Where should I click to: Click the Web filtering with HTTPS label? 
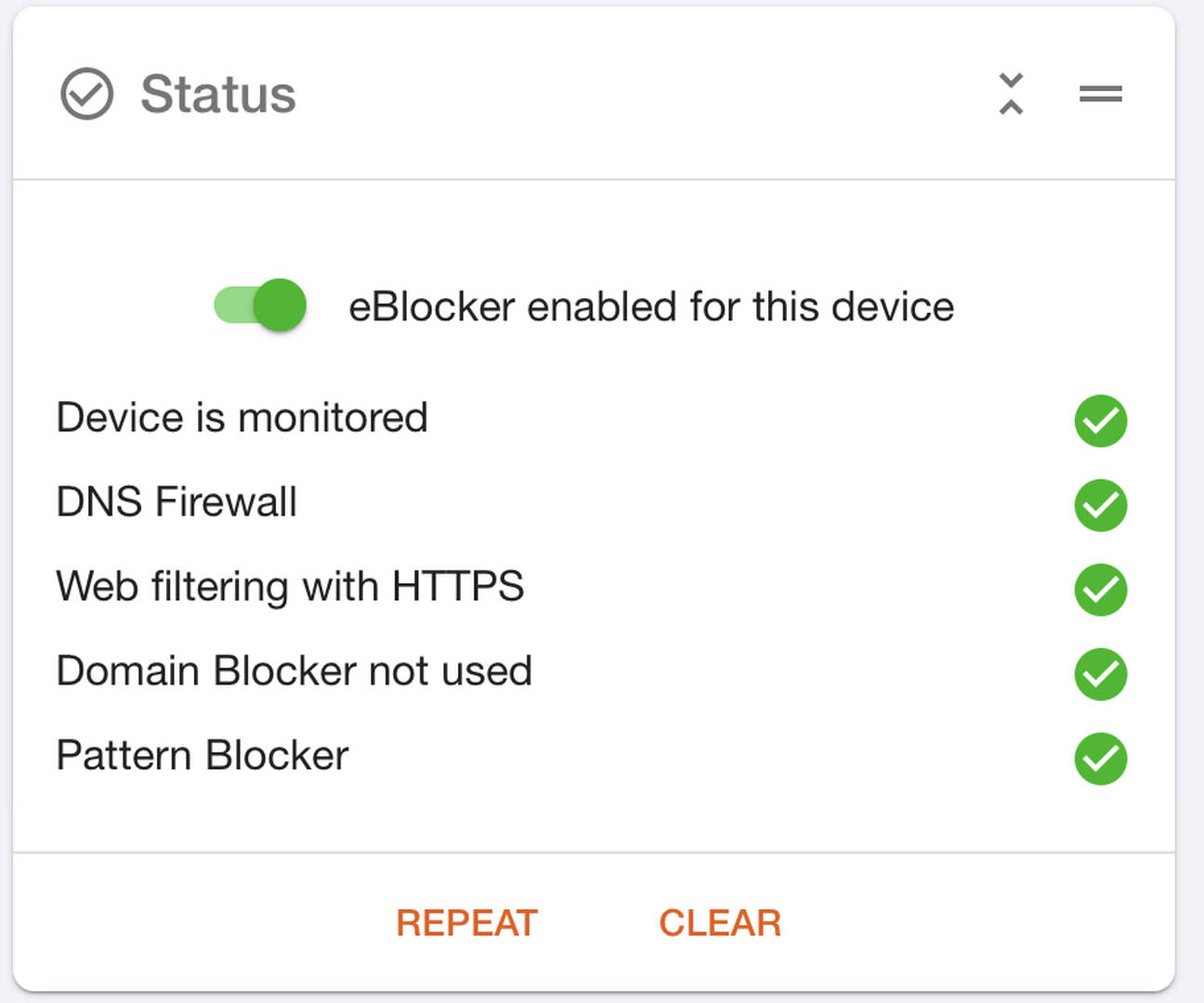290,587
